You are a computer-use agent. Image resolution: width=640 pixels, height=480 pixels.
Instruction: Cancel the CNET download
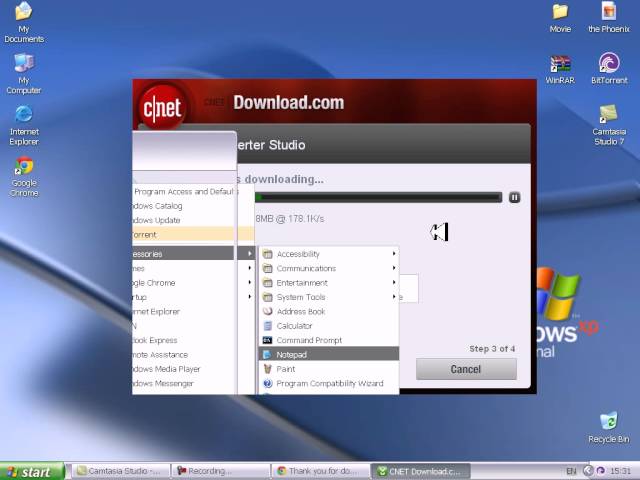point(466,369)
